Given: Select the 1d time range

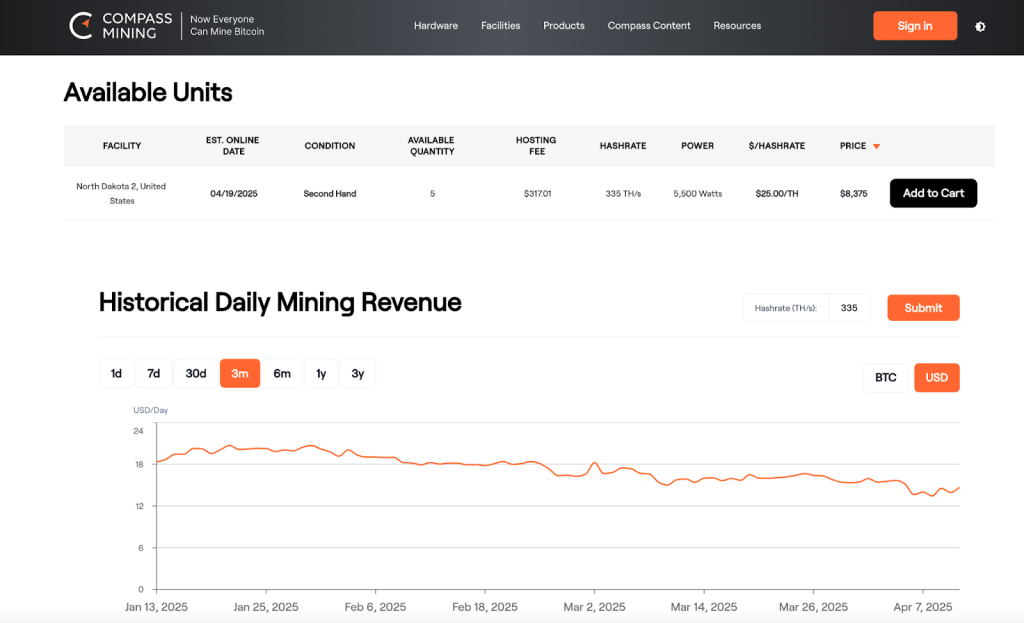Looking at the screenshot, I should (x=116, y=374).
